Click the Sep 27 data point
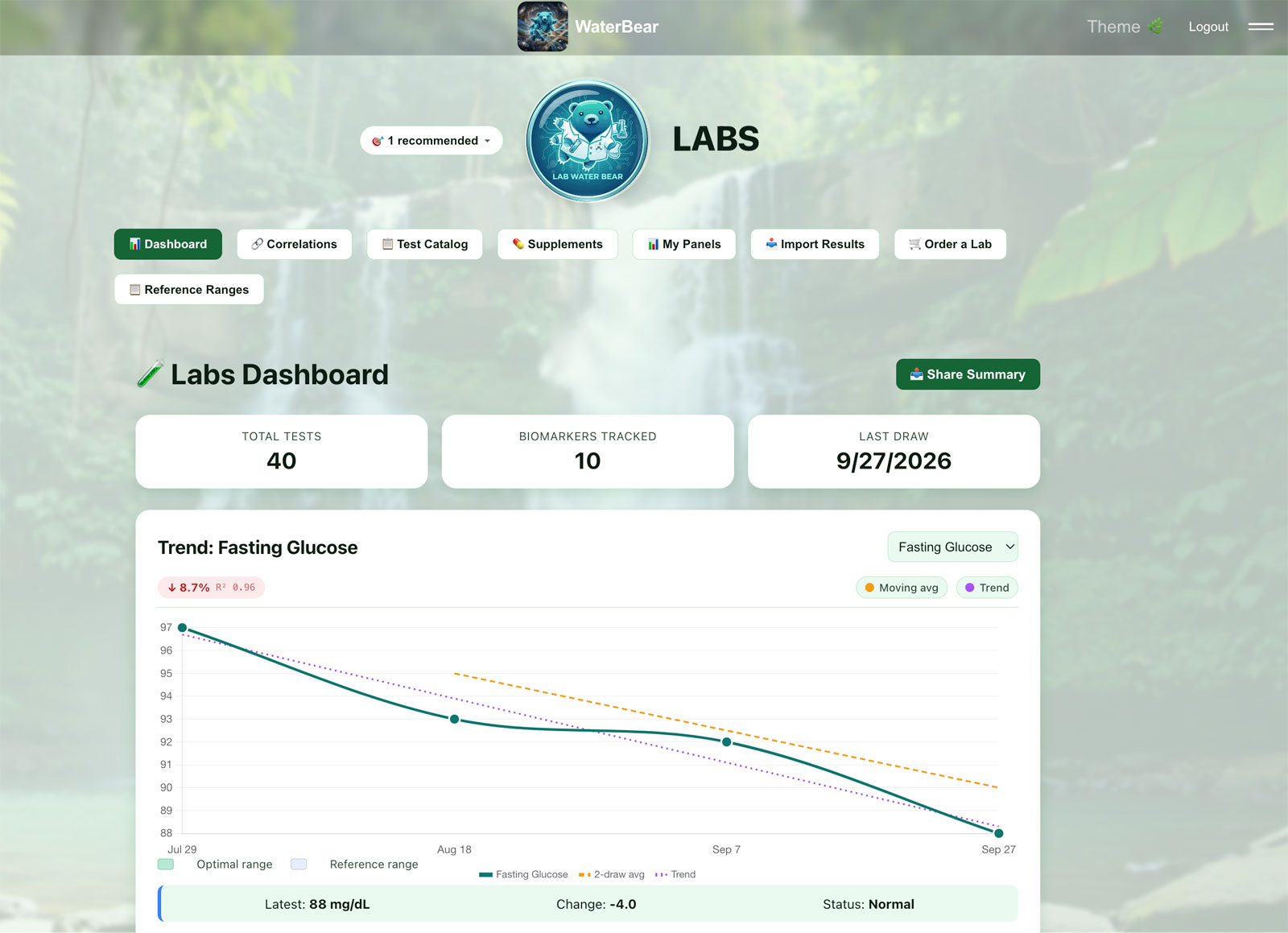 (x=999, y=833)
